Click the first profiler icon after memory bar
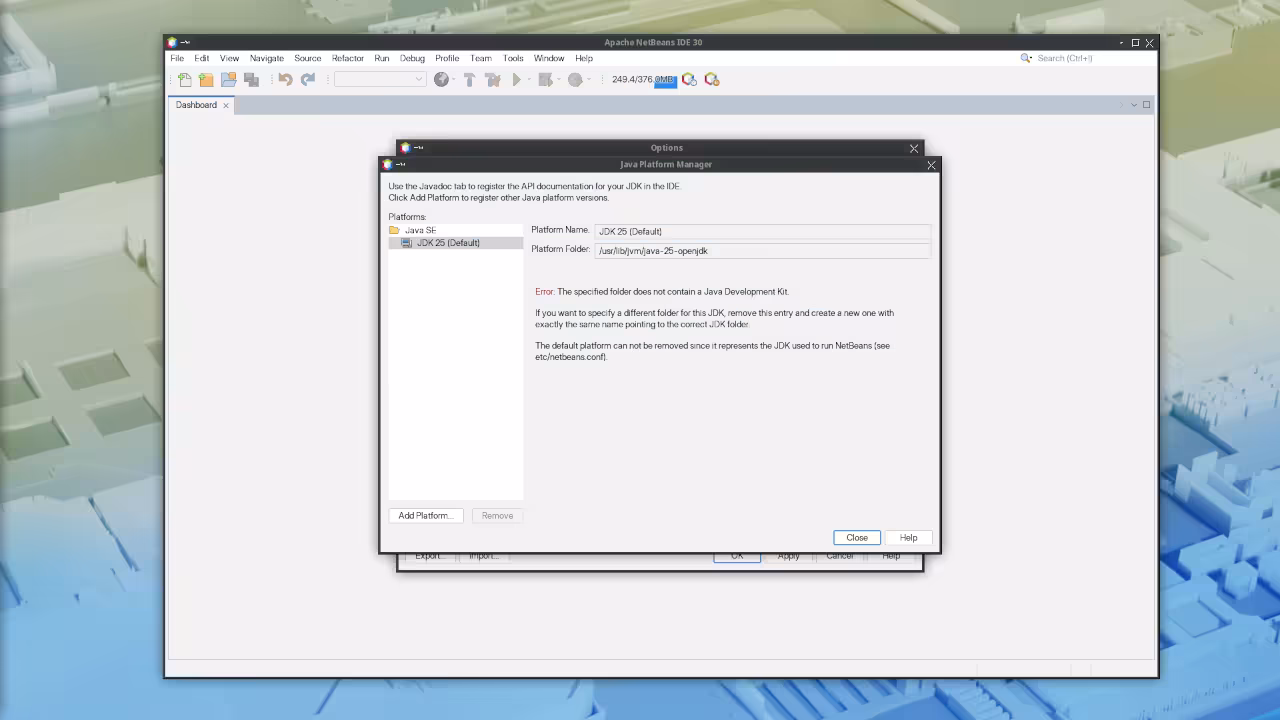Image resolution: width=1280 pixels, height=720 pixels. click(689, 80)
